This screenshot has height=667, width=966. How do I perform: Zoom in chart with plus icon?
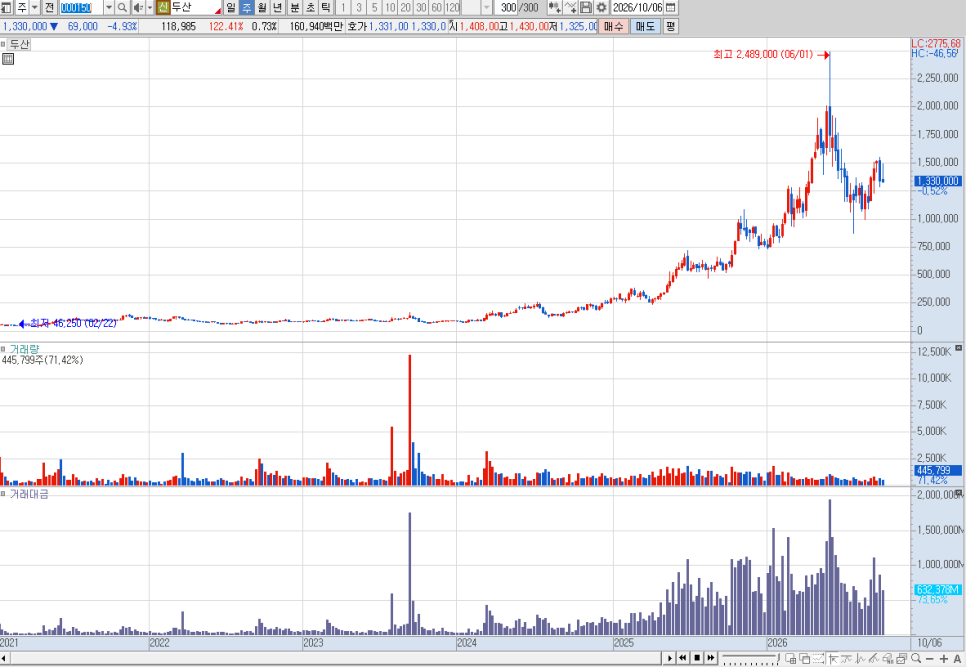943,658
